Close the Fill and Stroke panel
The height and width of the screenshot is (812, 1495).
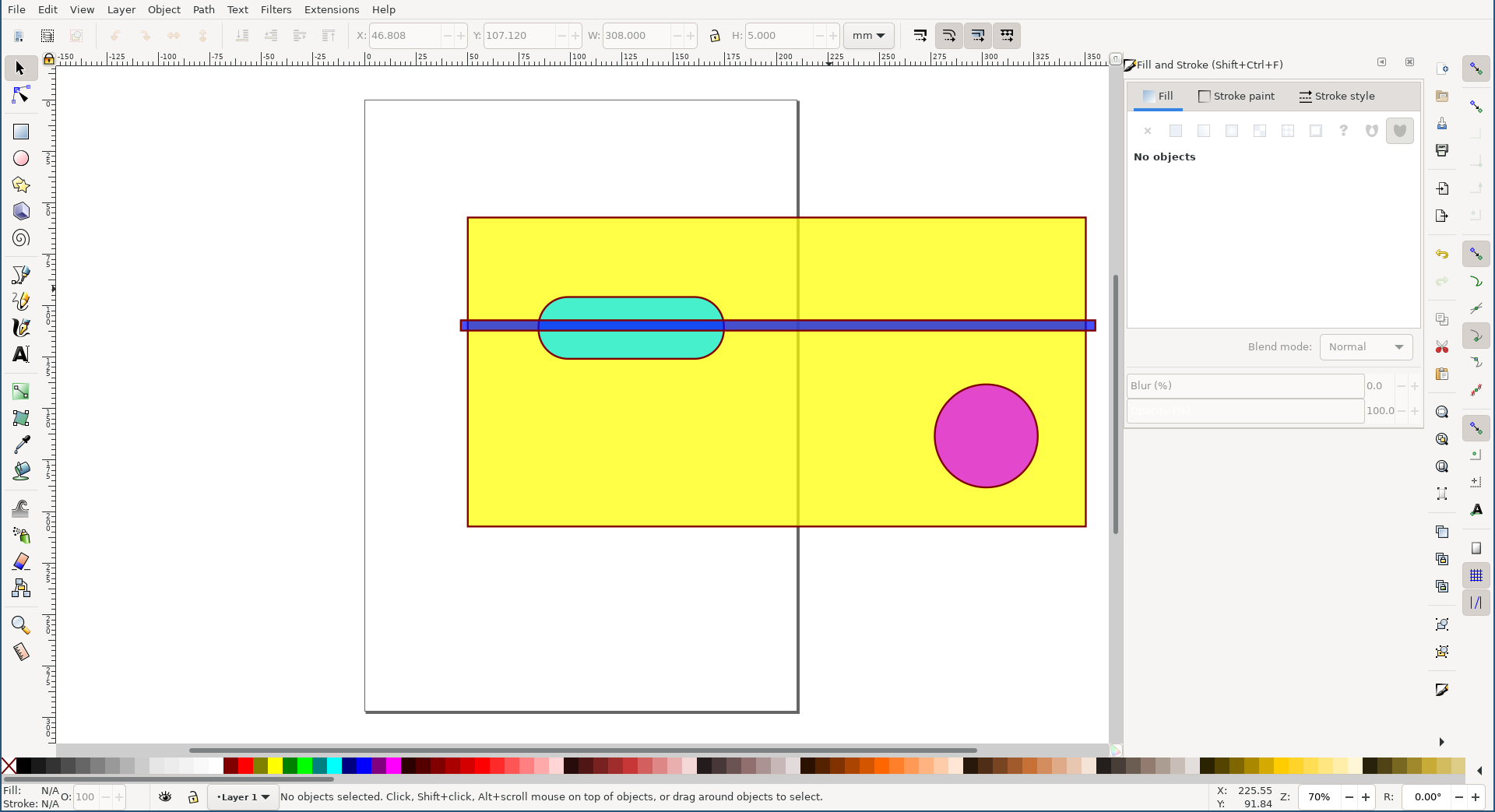(x=1409, y=62)
